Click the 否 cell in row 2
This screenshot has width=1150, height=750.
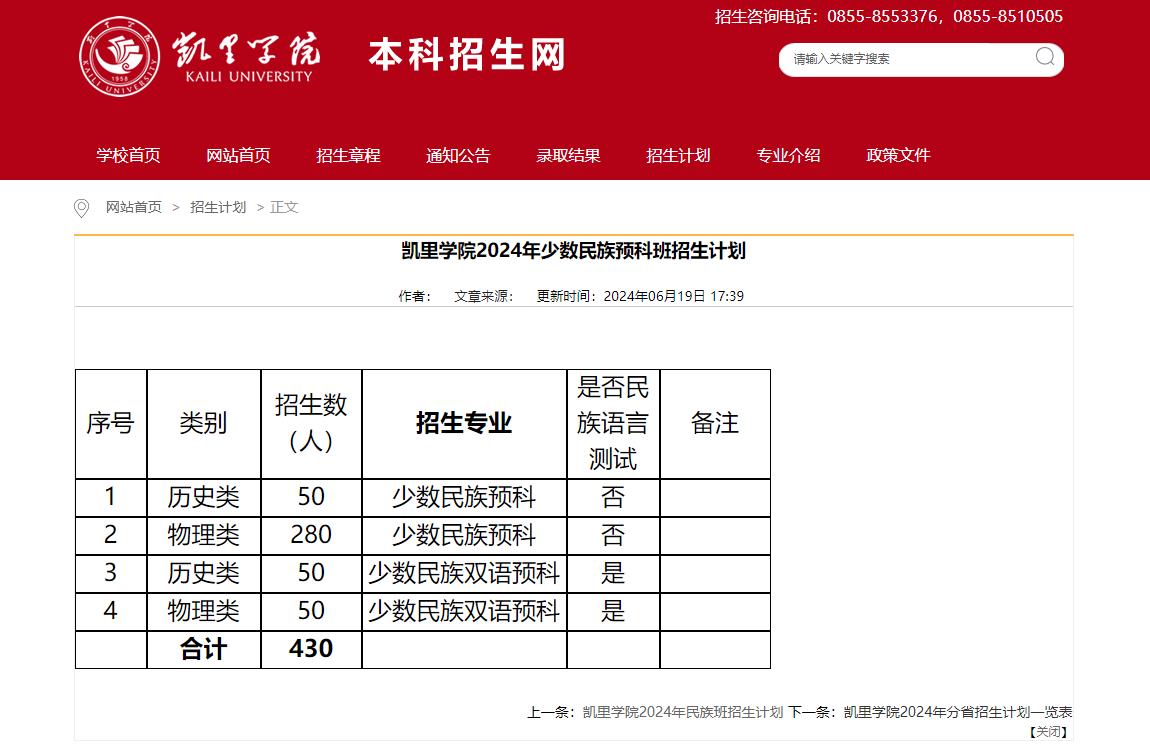[613, 535]
